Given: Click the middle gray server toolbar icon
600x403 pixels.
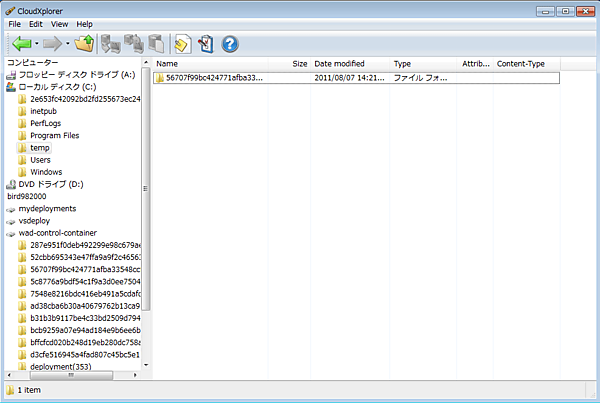Looking at the screenshot, I should pyautogui.click(x=134, y=44).
